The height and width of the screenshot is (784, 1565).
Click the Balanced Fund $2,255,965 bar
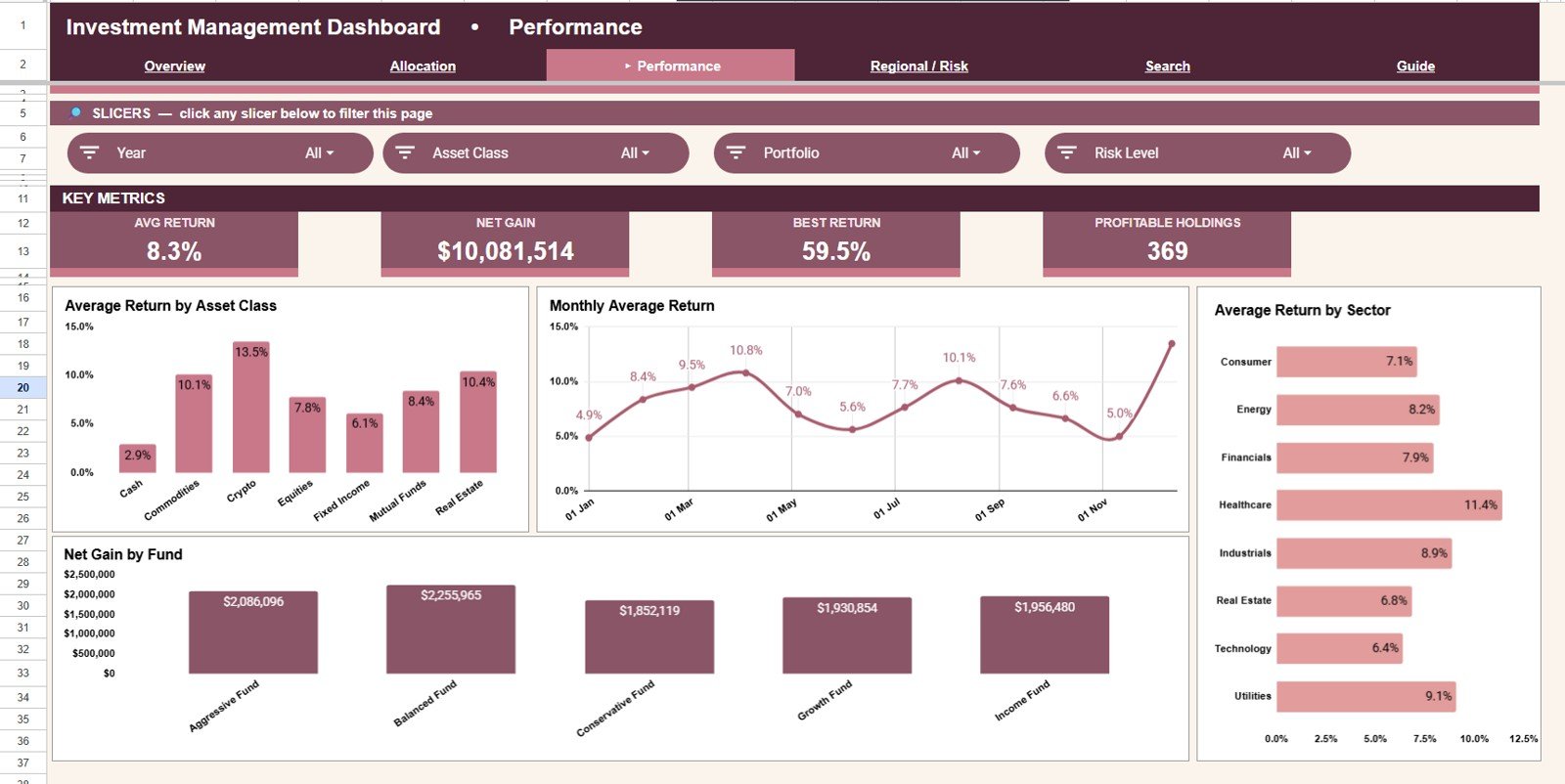(x=451, y=630)
